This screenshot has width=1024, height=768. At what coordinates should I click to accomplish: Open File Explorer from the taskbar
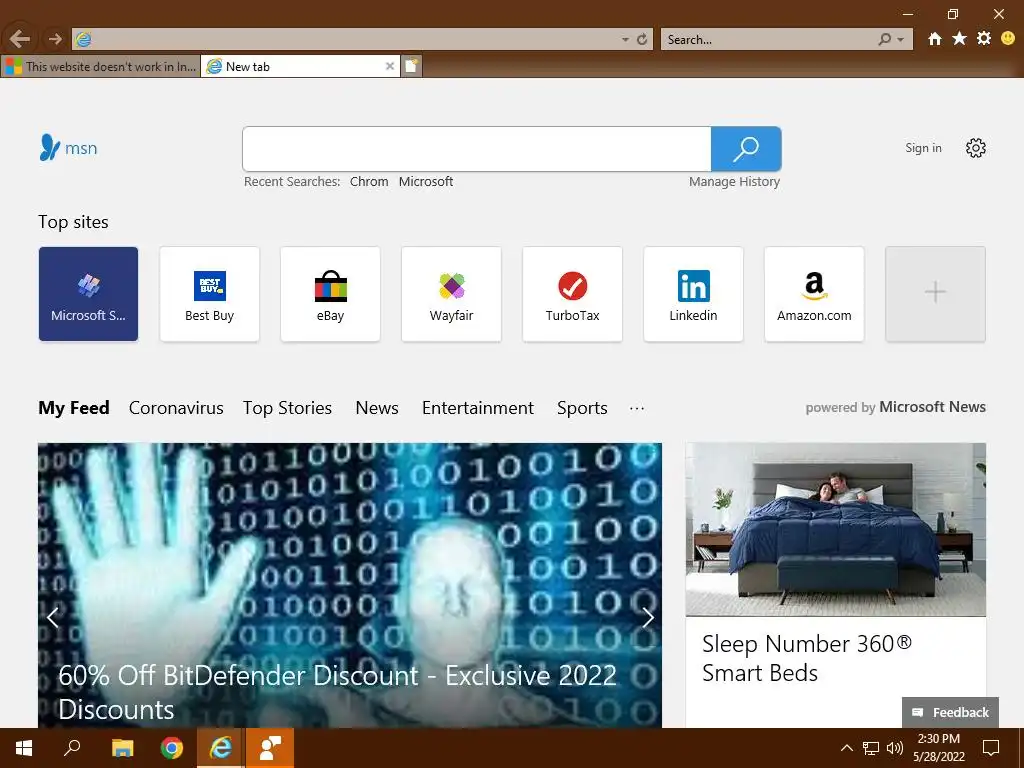click(122, 748)
